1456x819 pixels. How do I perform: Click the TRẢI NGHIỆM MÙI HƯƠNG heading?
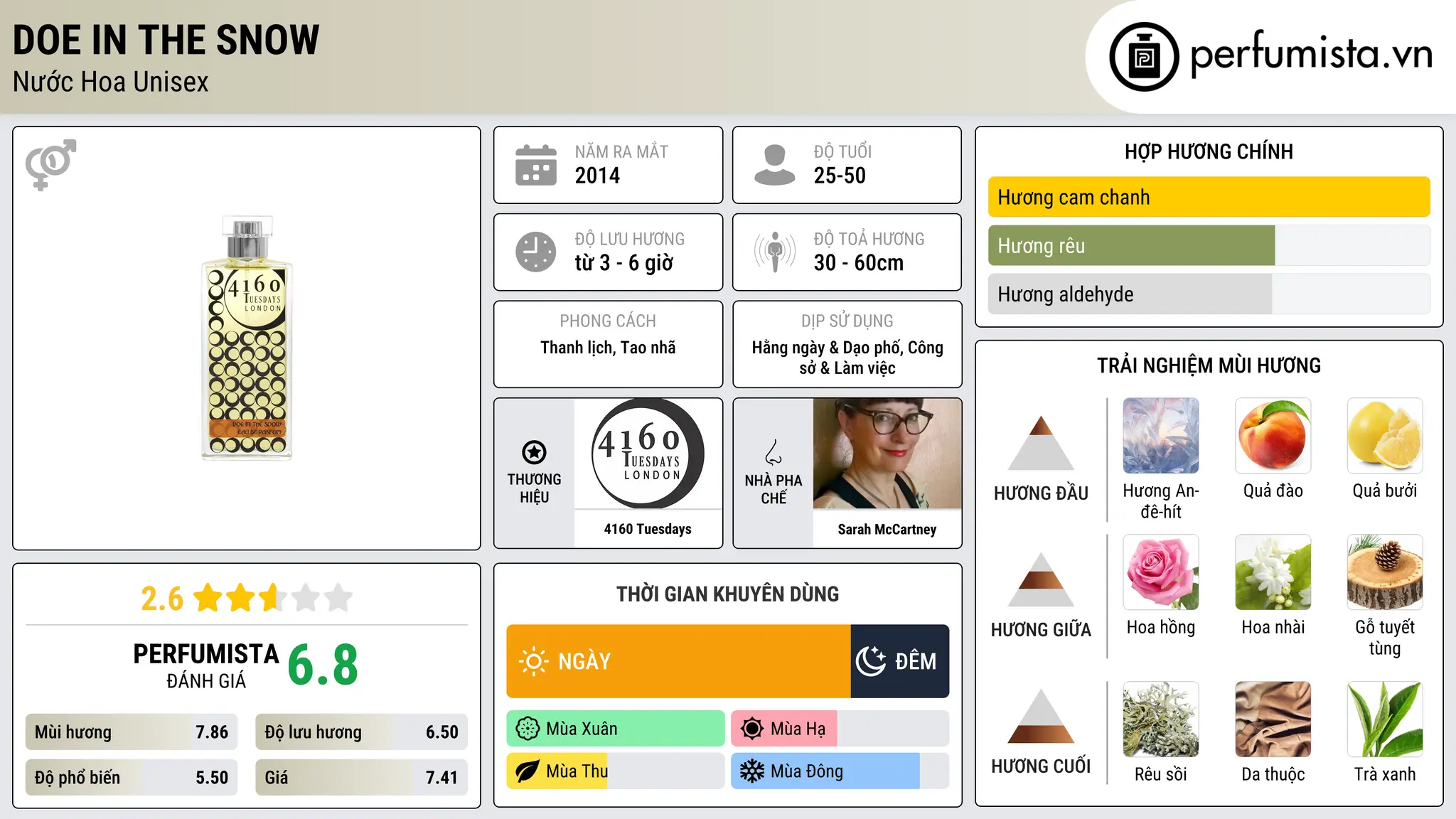(1209, 365)
